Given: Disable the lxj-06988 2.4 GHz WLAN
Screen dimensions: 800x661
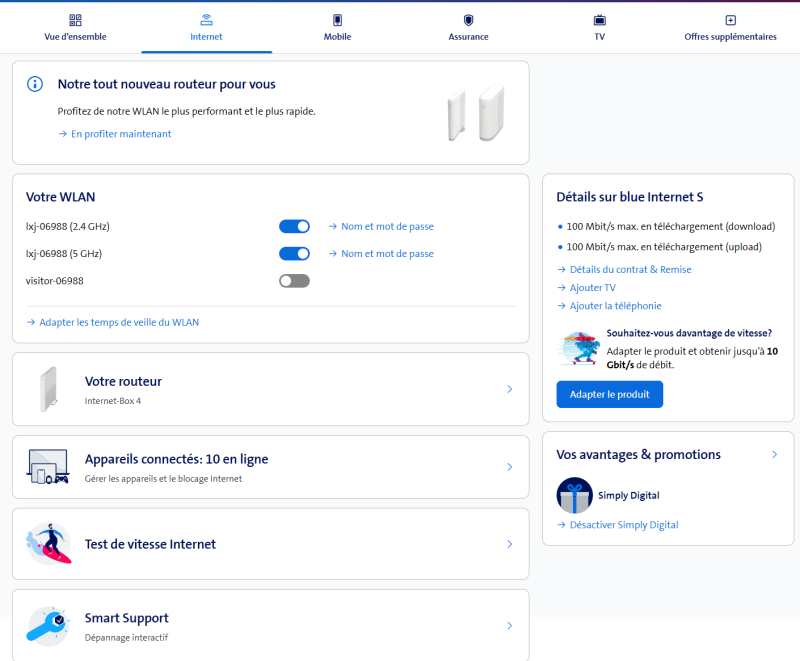Looking at the screenshot, I should pyautogui.click(x=294, y=227).
